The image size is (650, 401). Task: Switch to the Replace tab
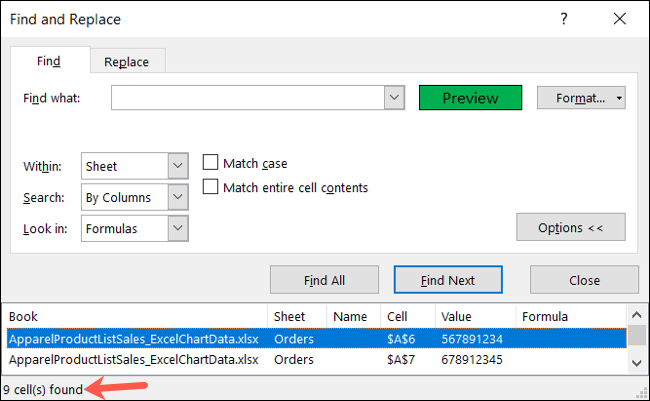point(127,62)
